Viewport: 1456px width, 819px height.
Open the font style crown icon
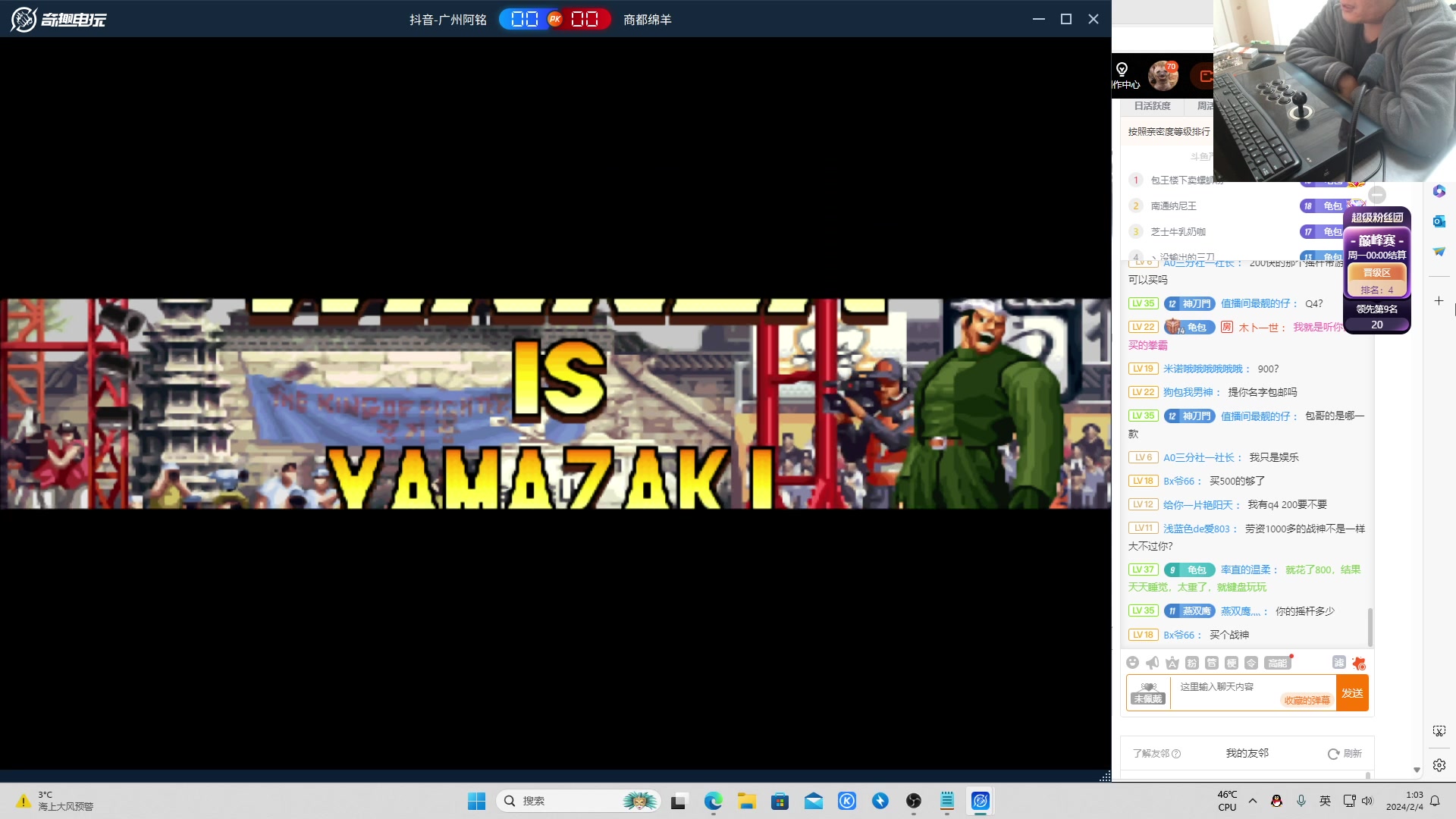[x=1172, y=663]
